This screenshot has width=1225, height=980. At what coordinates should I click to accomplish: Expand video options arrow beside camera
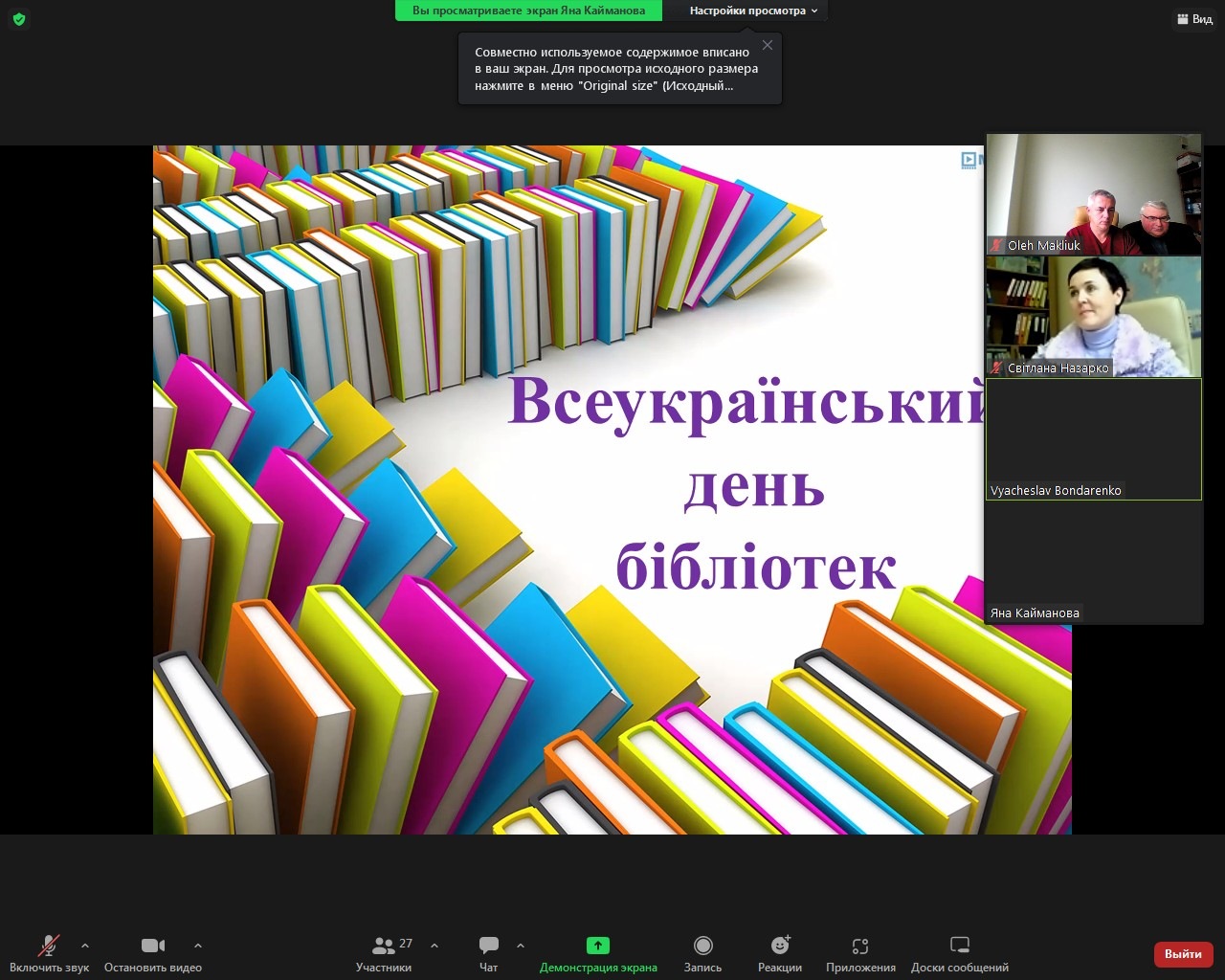pos(198,946)
